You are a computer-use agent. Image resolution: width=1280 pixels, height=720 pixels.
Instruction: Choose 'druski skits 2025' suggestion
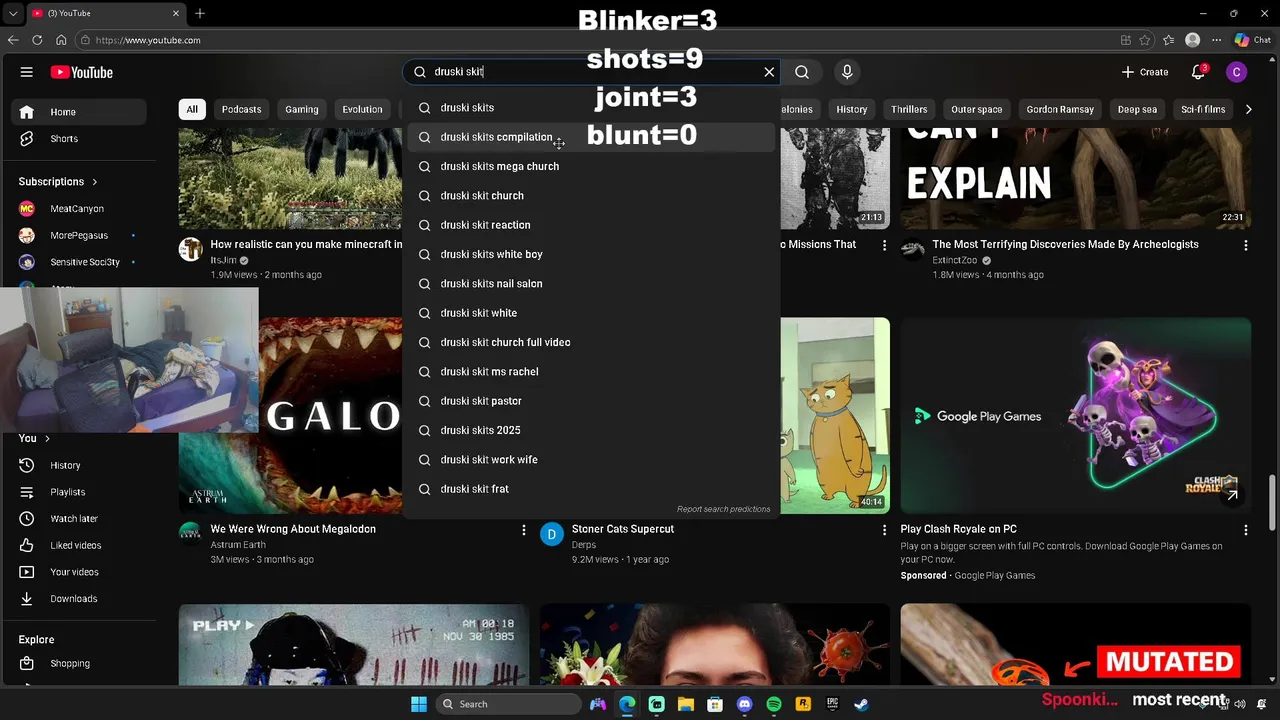click(x=591, y=430)
